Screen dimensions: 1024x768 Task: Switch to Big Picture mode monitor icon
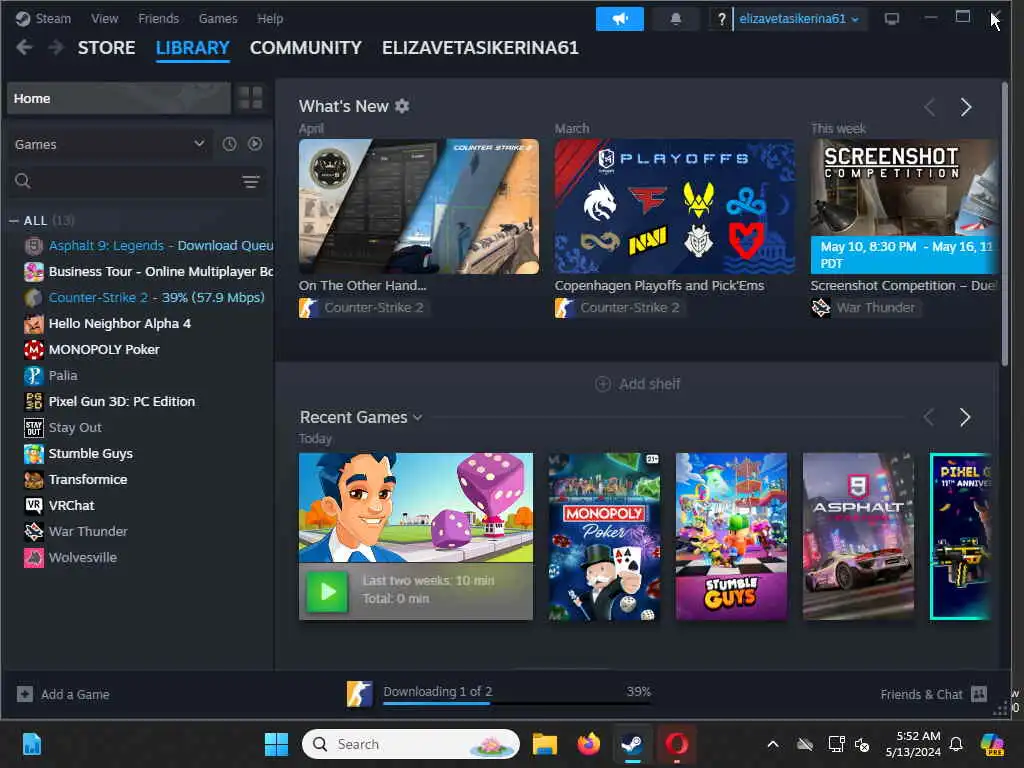891,19
